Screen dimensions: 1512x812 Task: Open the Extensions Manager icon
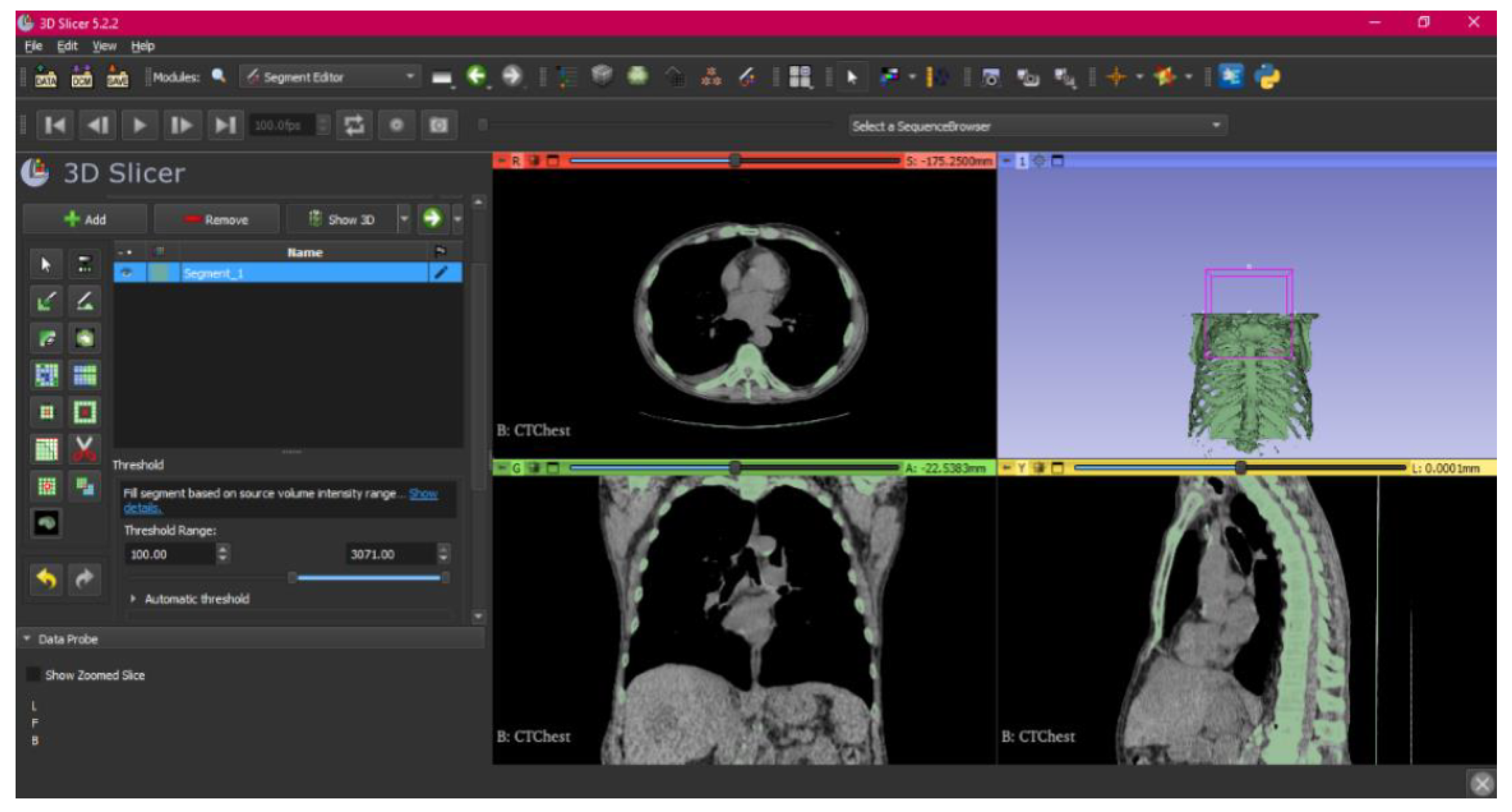point(1230,77)
